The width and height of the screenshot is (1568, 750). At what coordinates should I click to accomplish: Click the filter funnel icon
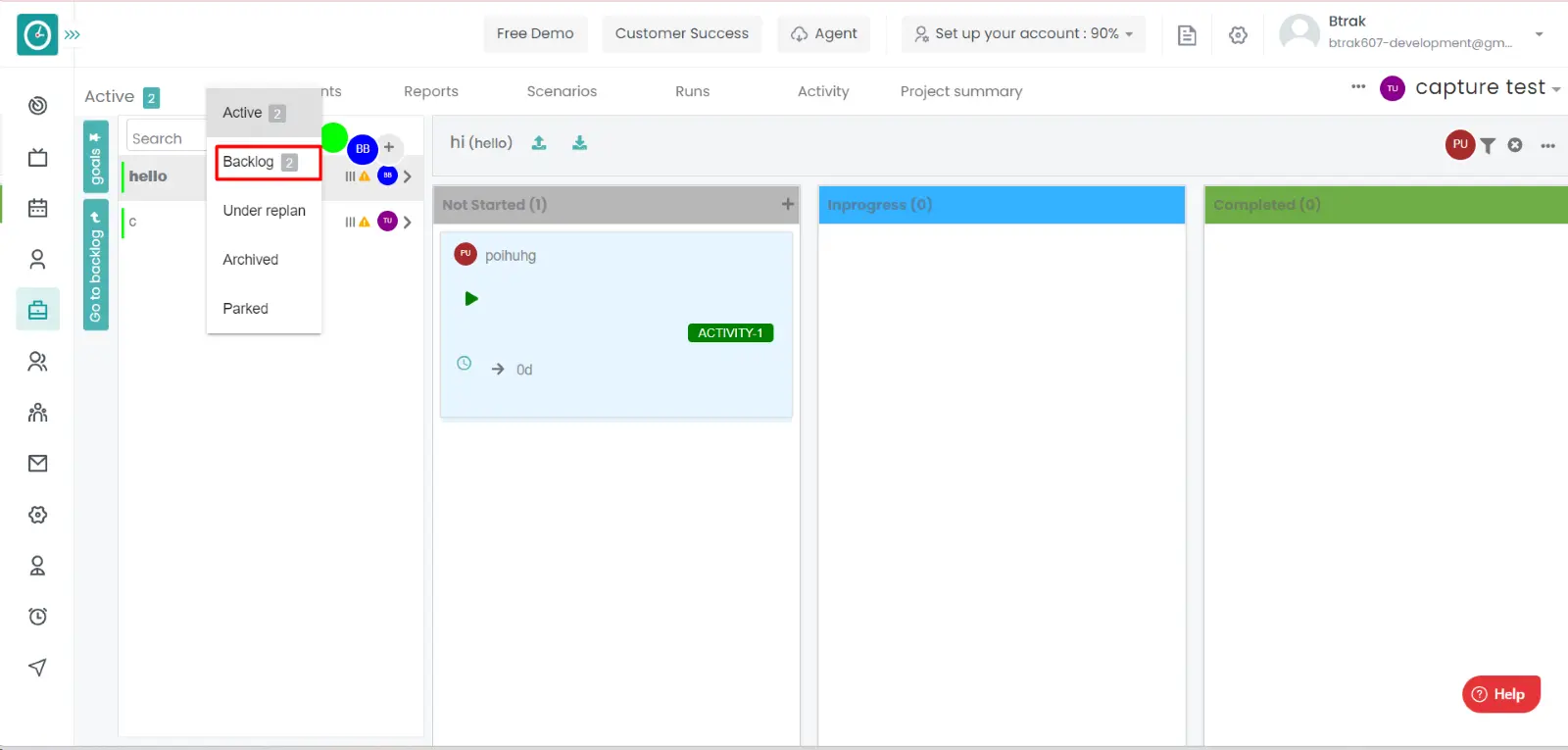[x=1488, y=146]
